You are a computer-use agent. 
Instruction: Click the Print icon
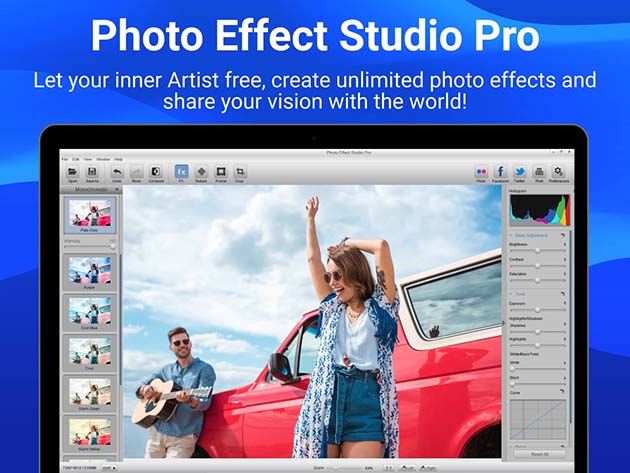pyautogui.click(x=539, y=172)
